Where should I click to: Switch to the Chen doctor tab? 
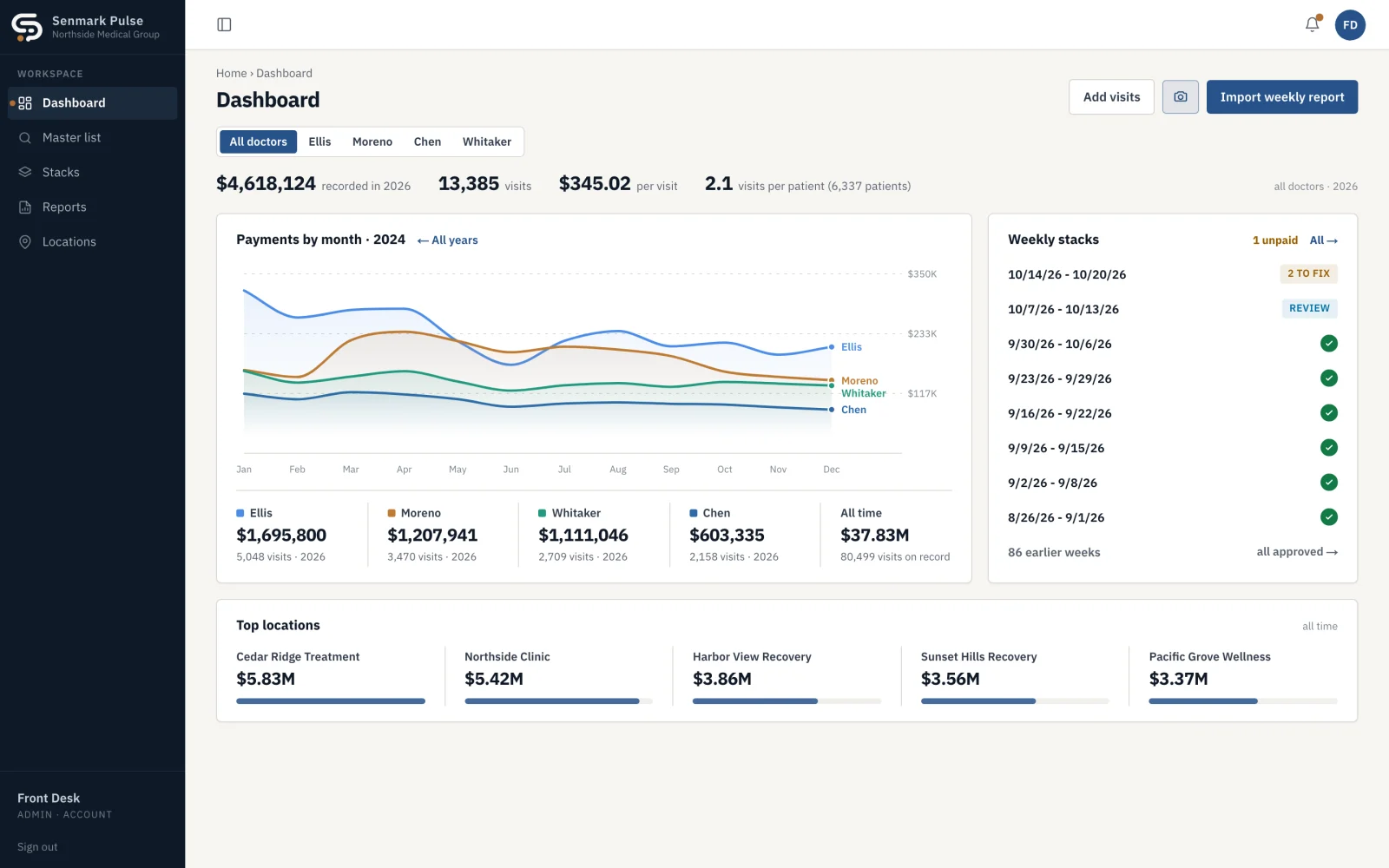(427, 141)
